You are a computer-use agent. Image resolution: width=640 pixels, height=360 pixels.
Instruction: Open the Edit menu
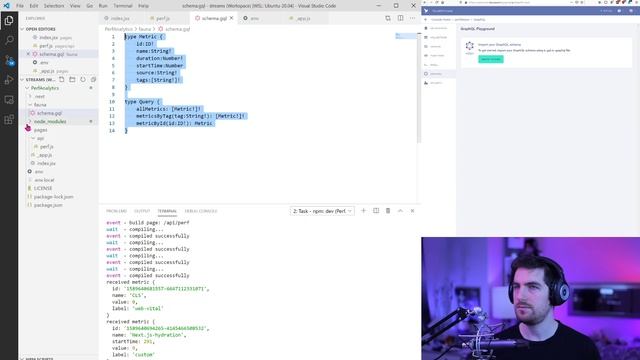(x=34, y=6)
